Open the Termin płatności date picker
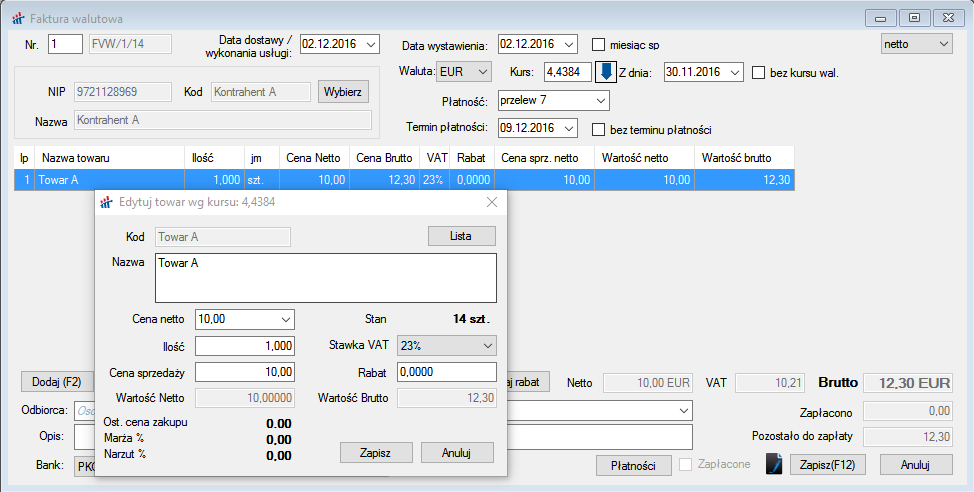974x492 pixels. pyautogui.click(x=569, y=128)
